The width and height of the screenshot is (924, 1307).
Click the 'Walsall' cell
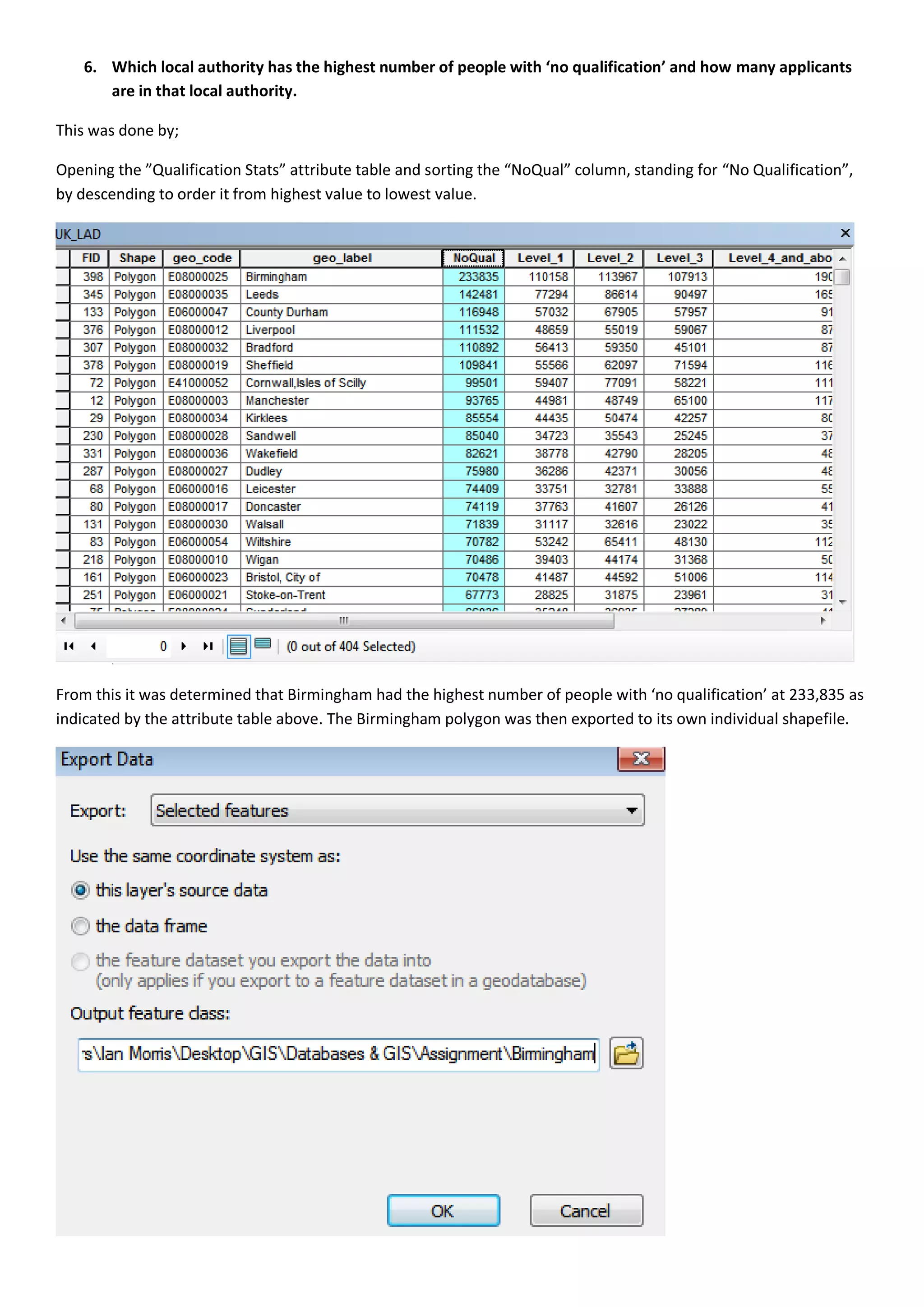342,524
